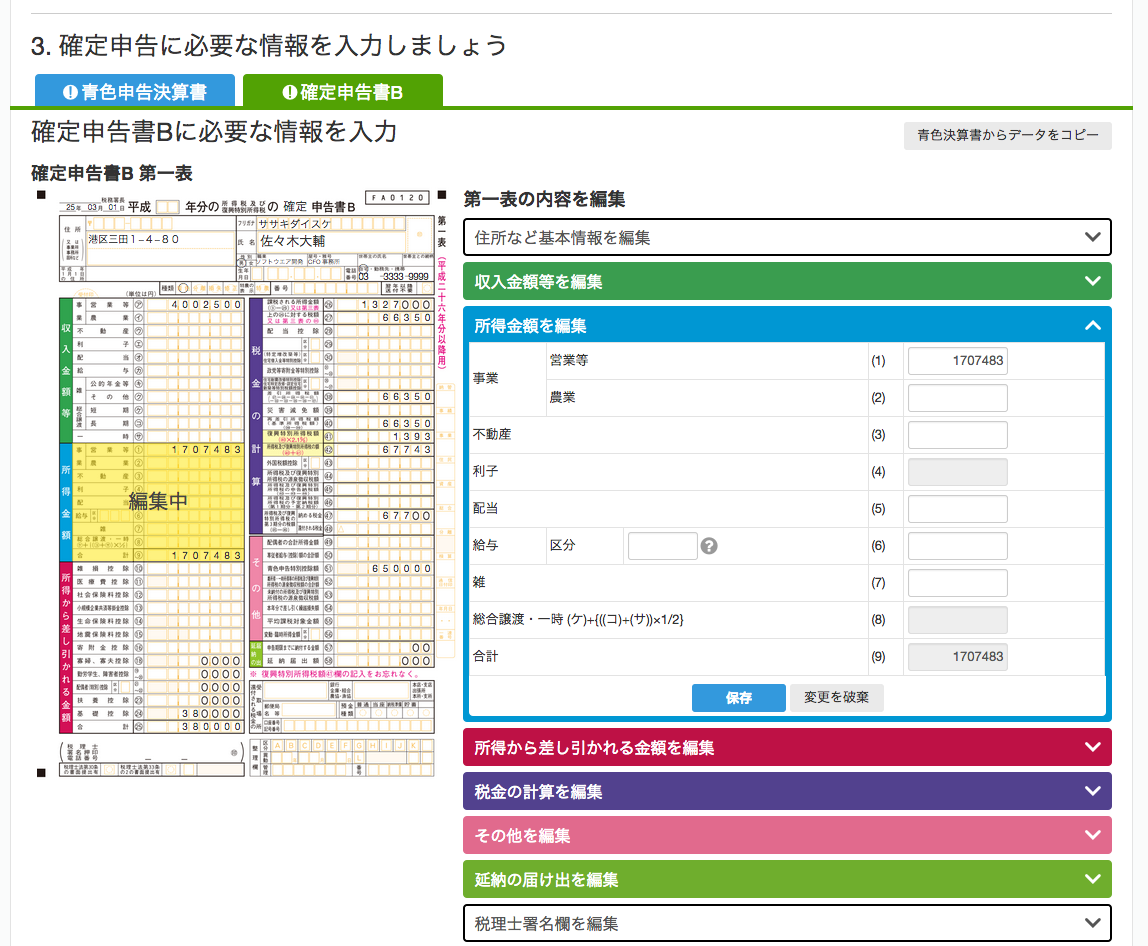The height and width of the screenshot is (946, 1148).
Task: Switch to the 確定申告書B tab
Action: pyautogui.click(x=342, y=92)
